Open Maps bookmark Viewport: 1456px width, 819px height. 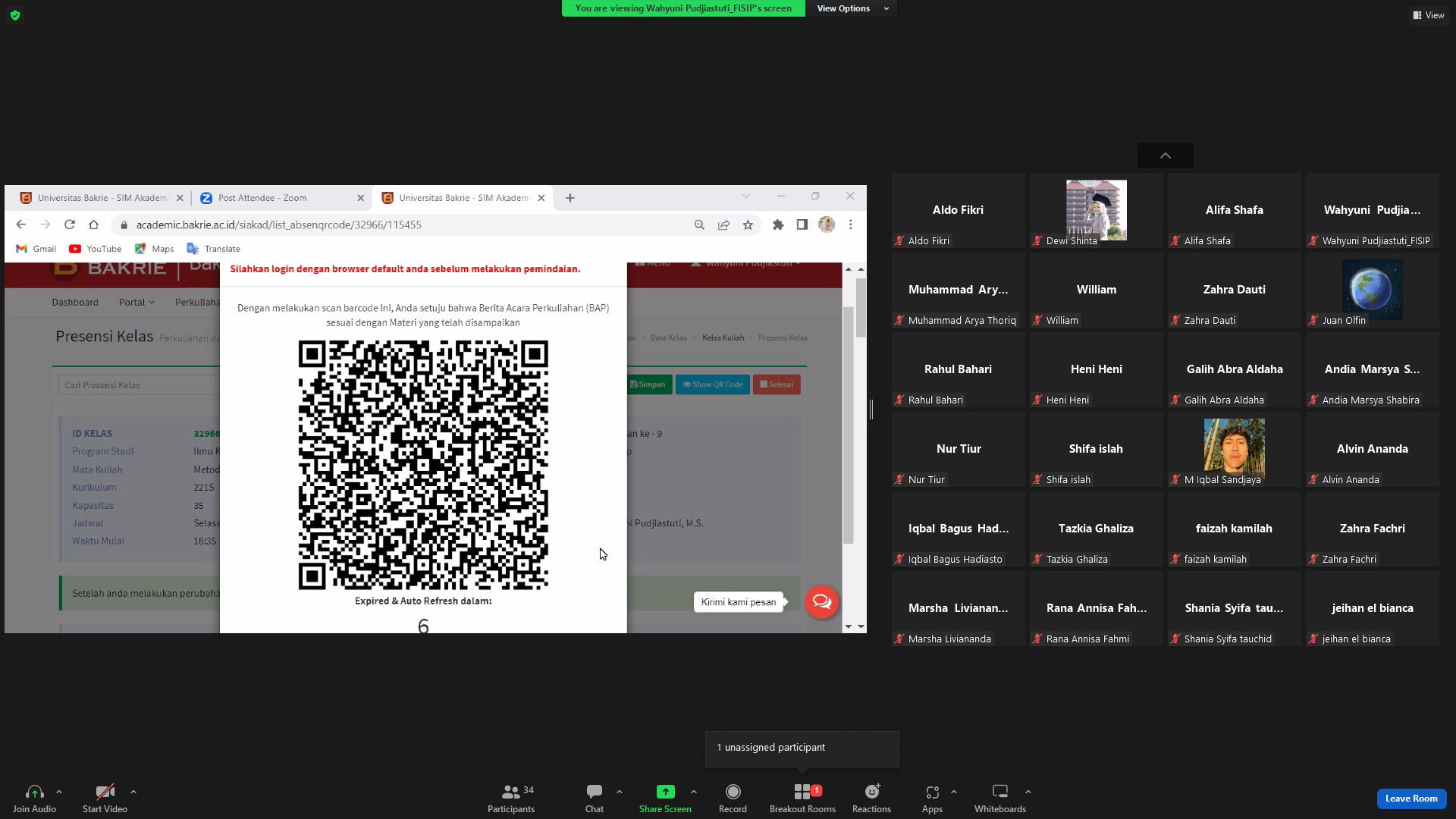(155, 249)
